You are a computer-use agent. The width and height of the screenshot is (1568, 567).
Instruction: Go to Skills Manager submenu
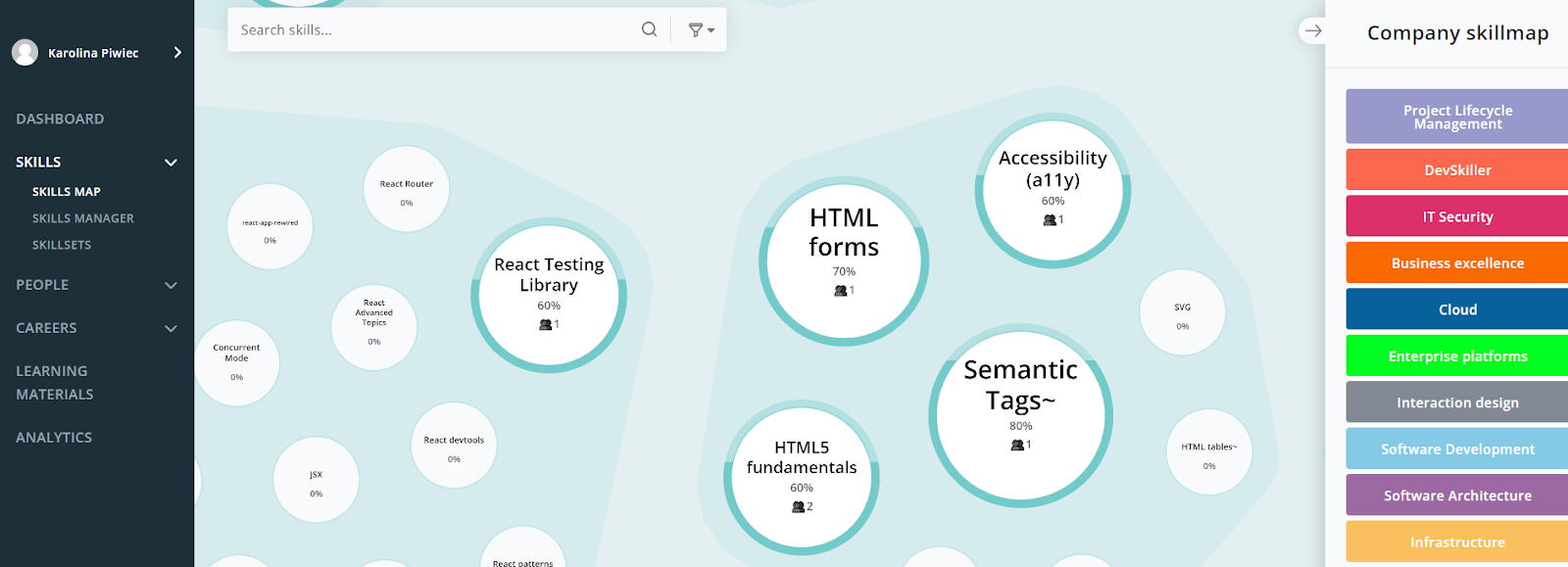click(83, 218)
